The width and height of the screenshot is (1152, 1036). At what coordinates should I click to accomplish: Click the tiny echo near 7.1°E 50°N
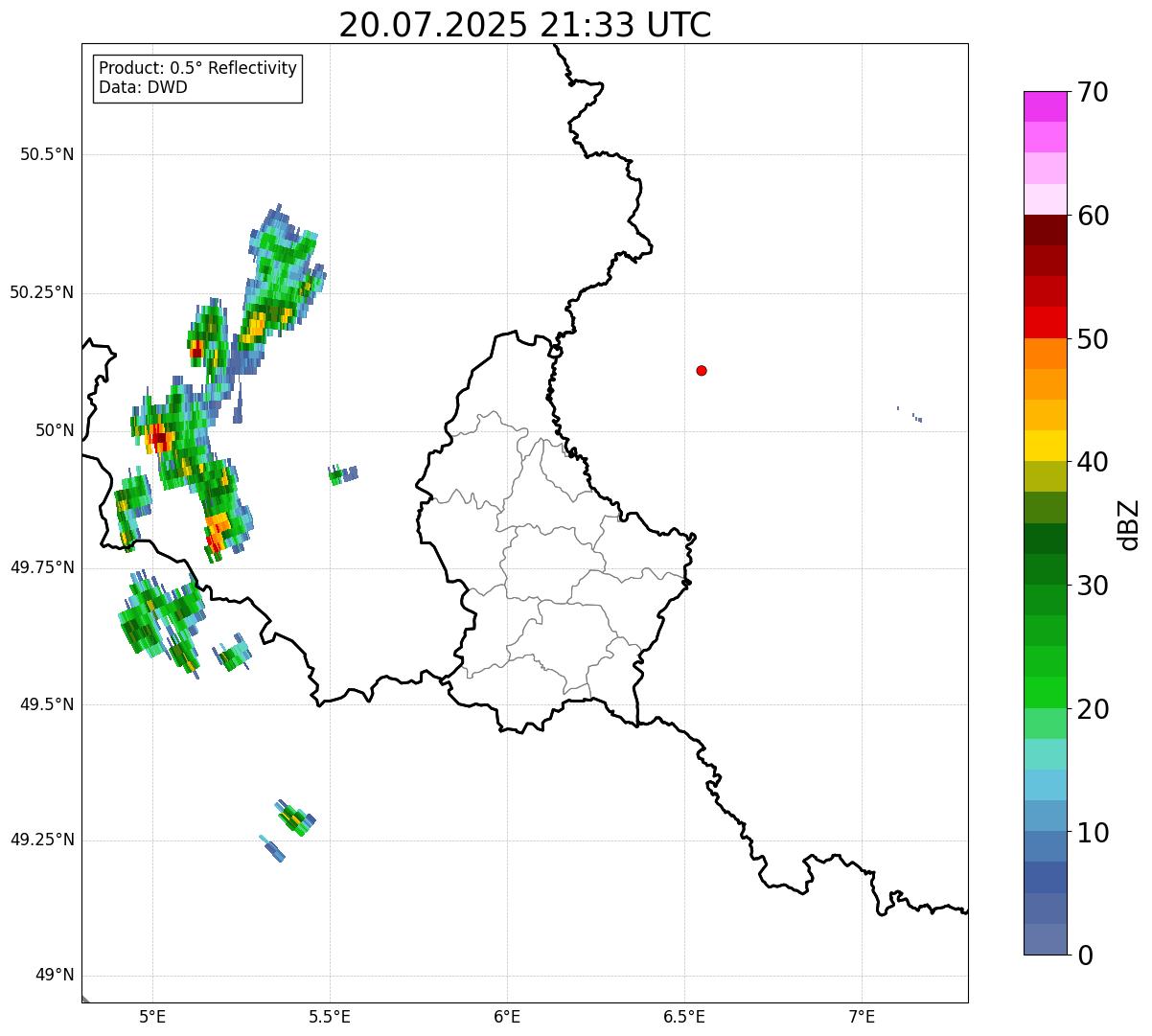pyautogui.click(x=916, y=417)
